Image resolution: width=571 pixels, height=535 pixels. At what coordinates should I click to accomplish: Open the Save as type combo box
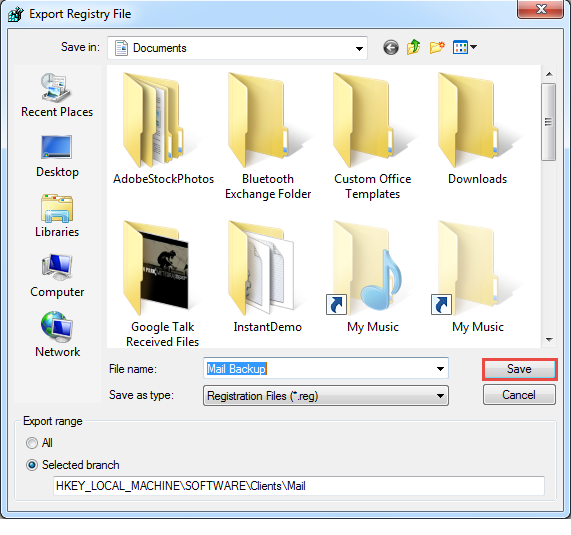pyautogui.click(x=326, y=396)
